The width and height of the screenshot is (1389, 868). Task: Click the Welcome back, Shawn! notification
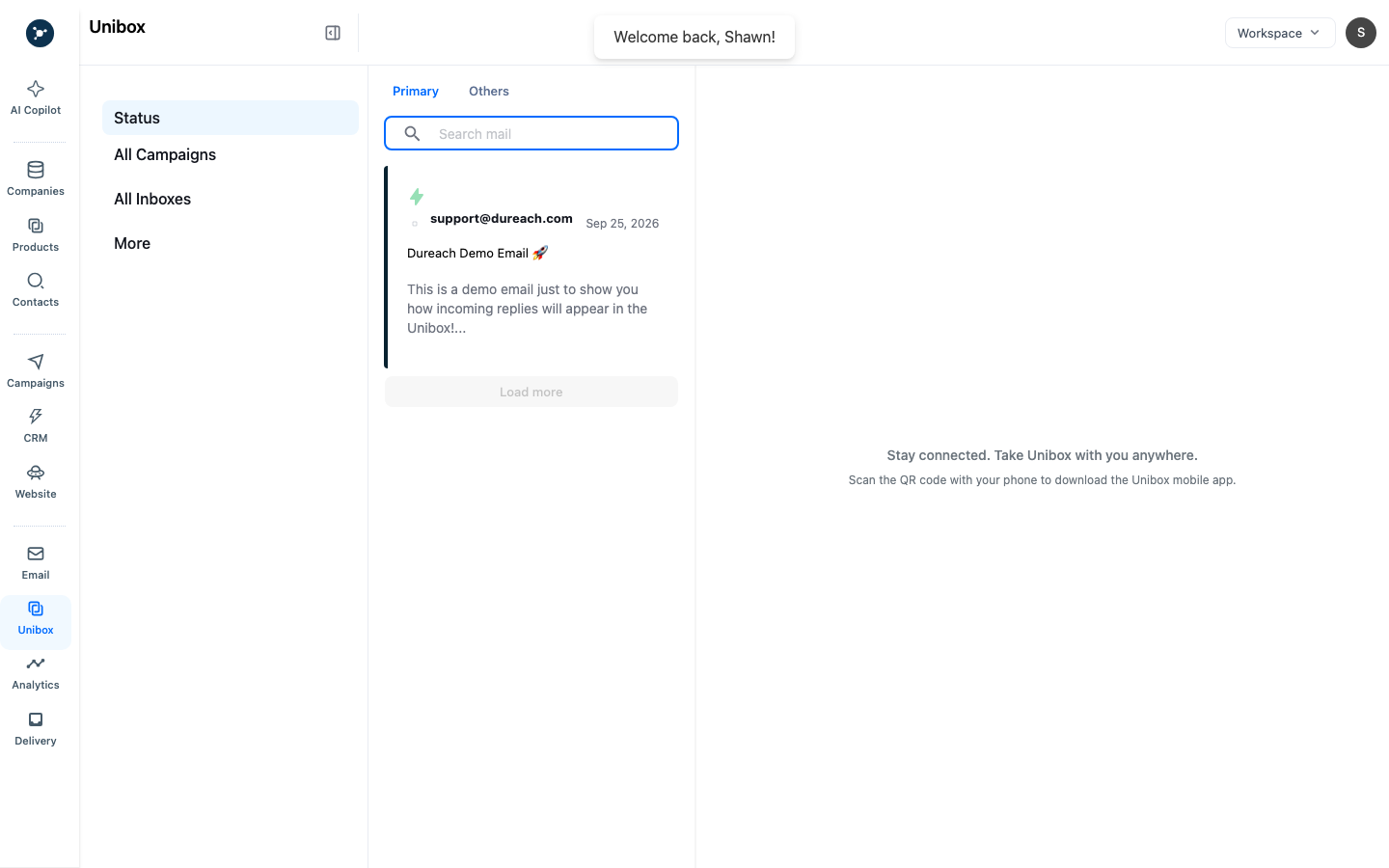coord(694,37)
